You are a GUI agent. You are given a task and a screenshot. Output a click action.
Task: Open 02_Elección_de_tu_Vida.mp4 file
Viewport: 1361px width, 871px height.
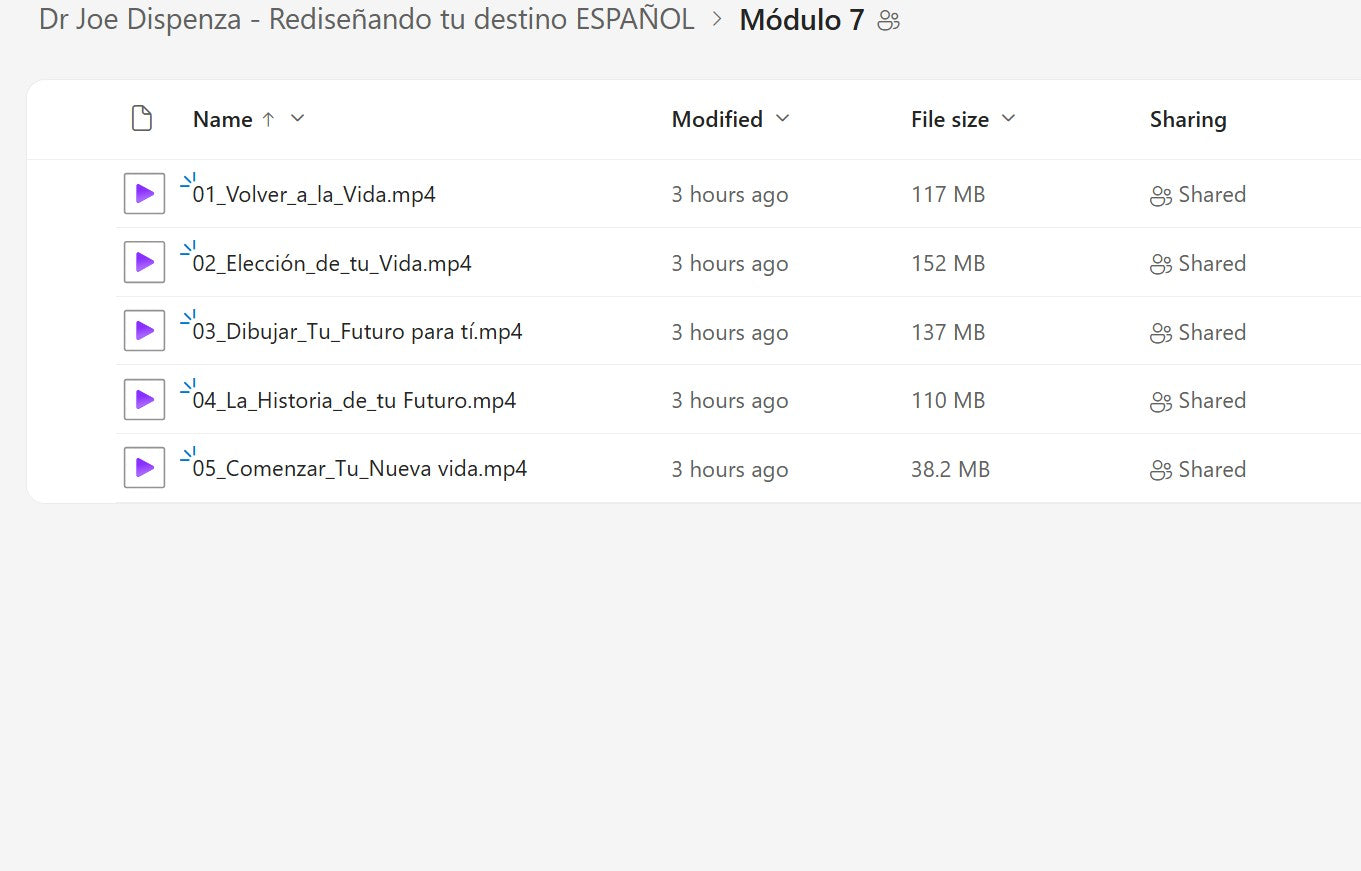332,264
